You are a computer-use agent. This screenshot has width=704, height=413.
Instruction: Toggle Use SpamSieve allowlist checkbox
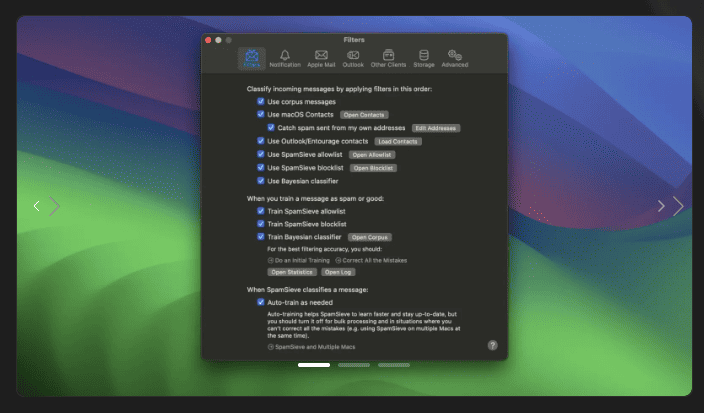click(x=260, y=154)
